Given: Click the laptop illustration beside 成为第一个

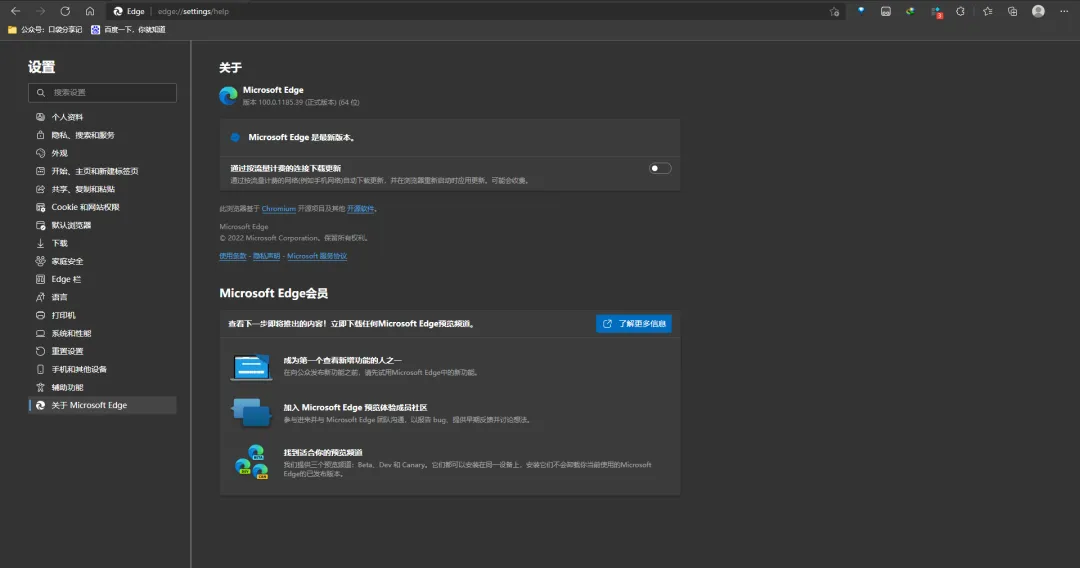Looking at the screenshot, I should point(251,367).
